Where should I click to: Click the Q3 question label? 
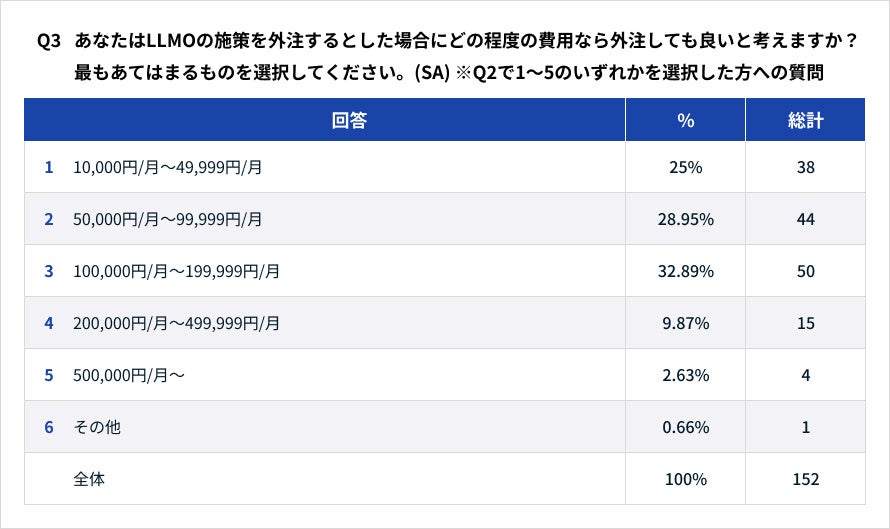tap(49, 41)
